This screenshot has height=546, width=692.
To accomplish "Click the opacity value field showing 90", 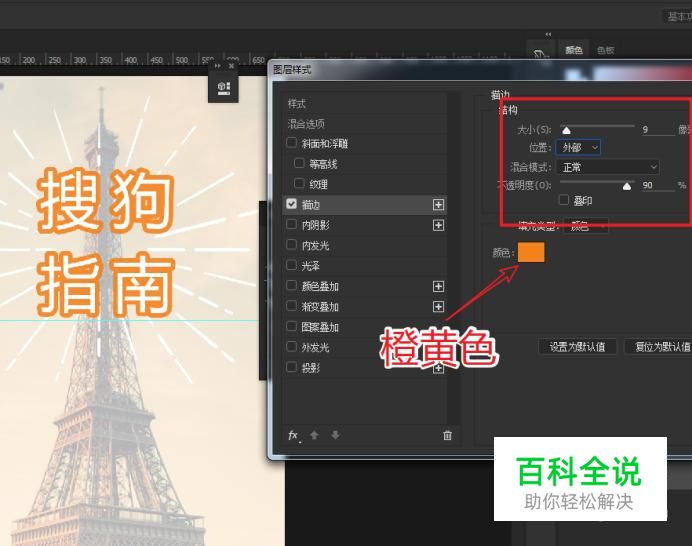I will [x=658, y=185].
